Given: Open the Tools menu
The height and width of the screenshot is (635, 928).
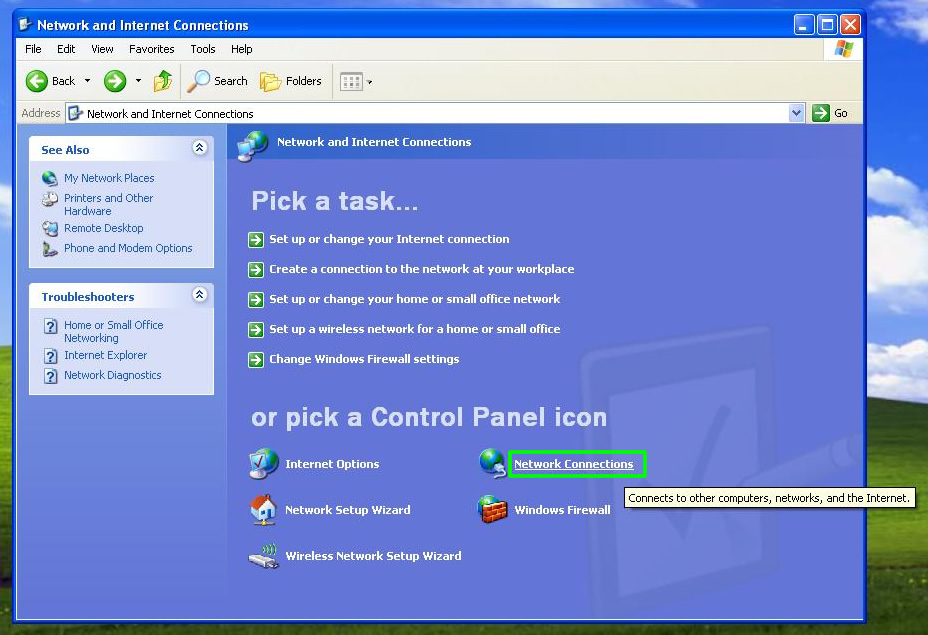Looking at the screenshot, I should tap(203, 49).
